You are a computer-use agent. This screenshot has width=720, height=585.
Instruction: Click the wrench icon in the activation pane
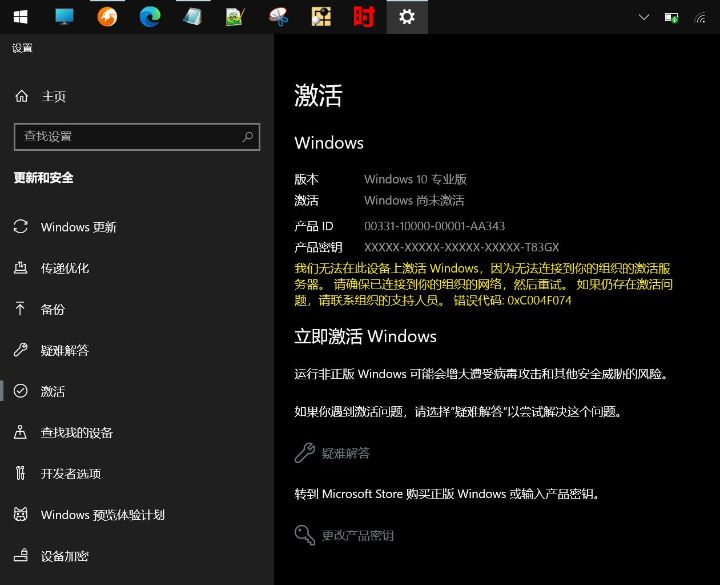click(304, 453)
